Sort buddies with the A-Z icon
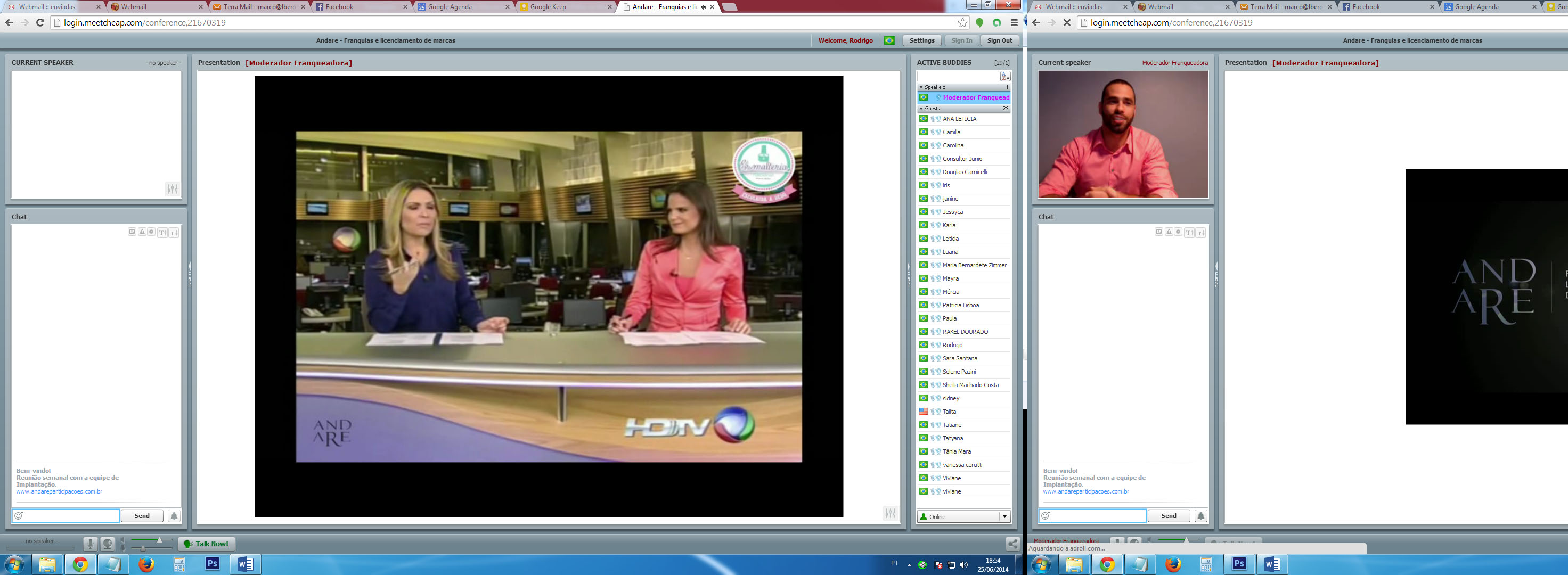Viewport: 1568px width, 575px height. tap(1005, 76)
